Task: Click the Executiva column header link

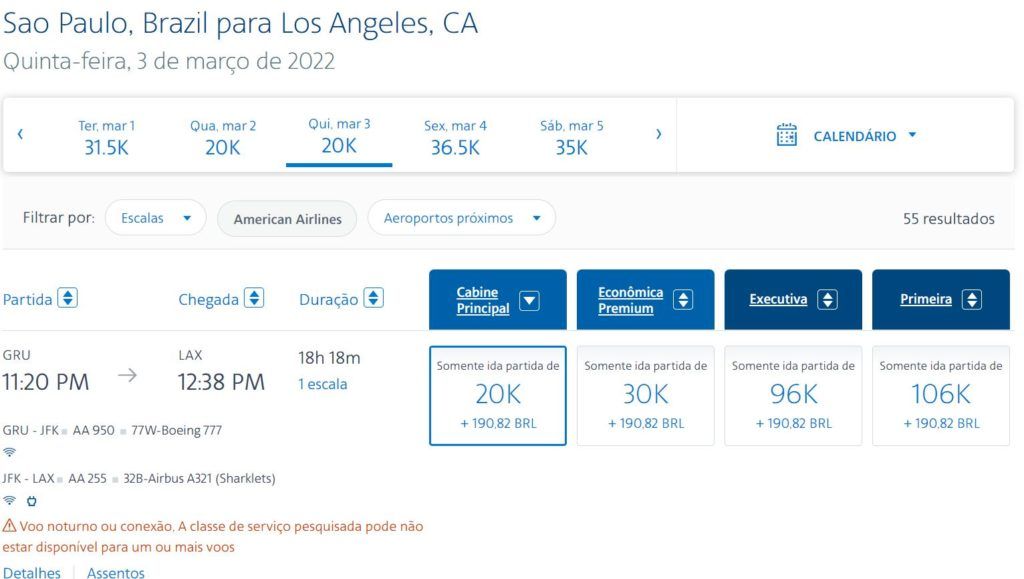Action: pyautogui.click(x=778, y=299)
